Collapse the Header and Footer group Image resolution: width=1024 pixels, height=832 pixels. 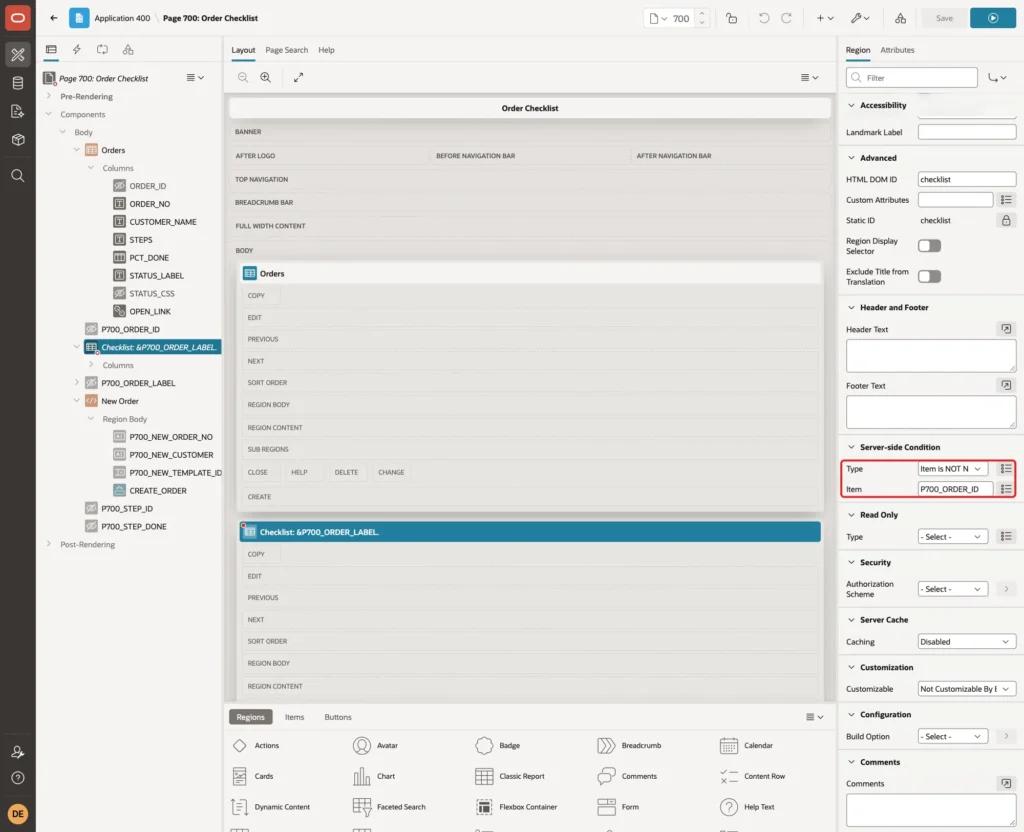click(x=851, y=308)
